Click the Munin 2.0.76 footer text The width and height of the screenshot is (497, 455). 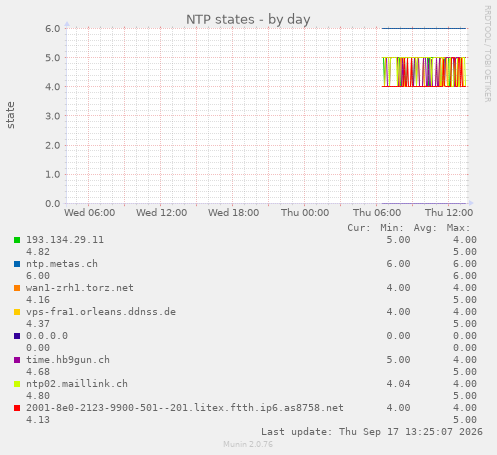[248, 444]
